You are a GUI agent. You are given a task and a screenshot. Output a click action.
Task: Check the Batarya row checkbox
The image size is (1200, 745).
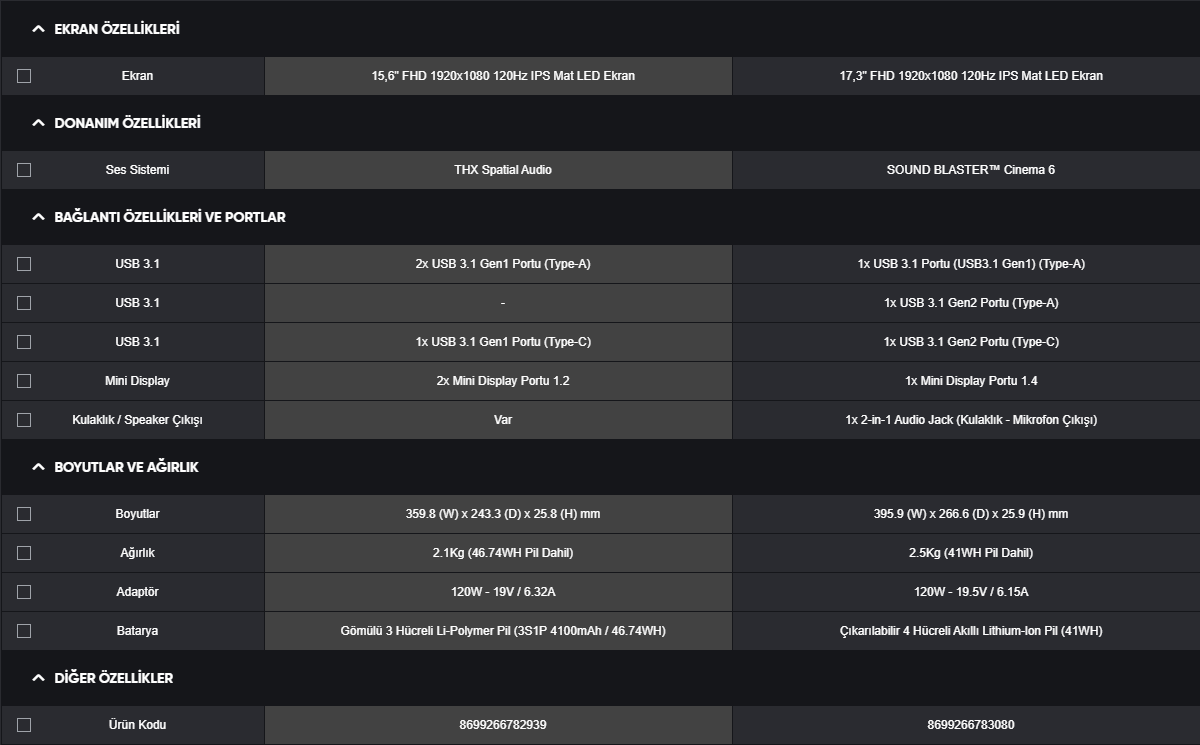(x=24, y=631)
